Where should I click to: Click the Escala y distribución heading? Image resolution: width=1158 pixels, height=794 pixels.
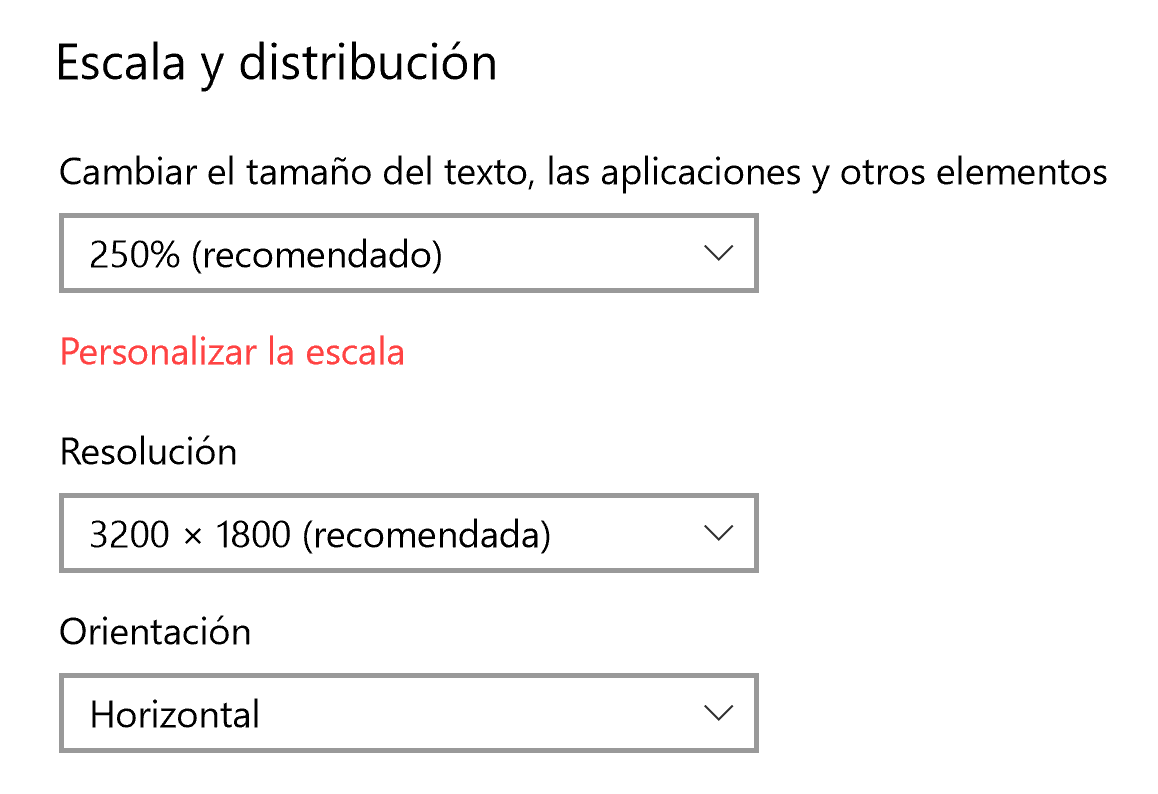(276, 63)
